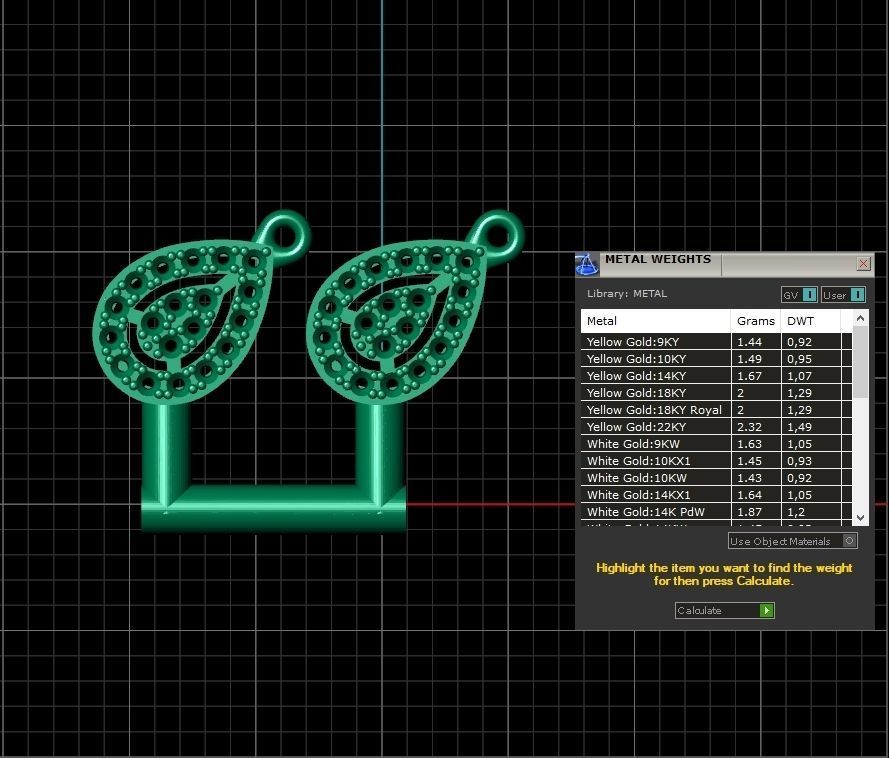This screenshot has width=889, height=758.
Task: Select White Gold:9KW row
Action: coord(716,444)
